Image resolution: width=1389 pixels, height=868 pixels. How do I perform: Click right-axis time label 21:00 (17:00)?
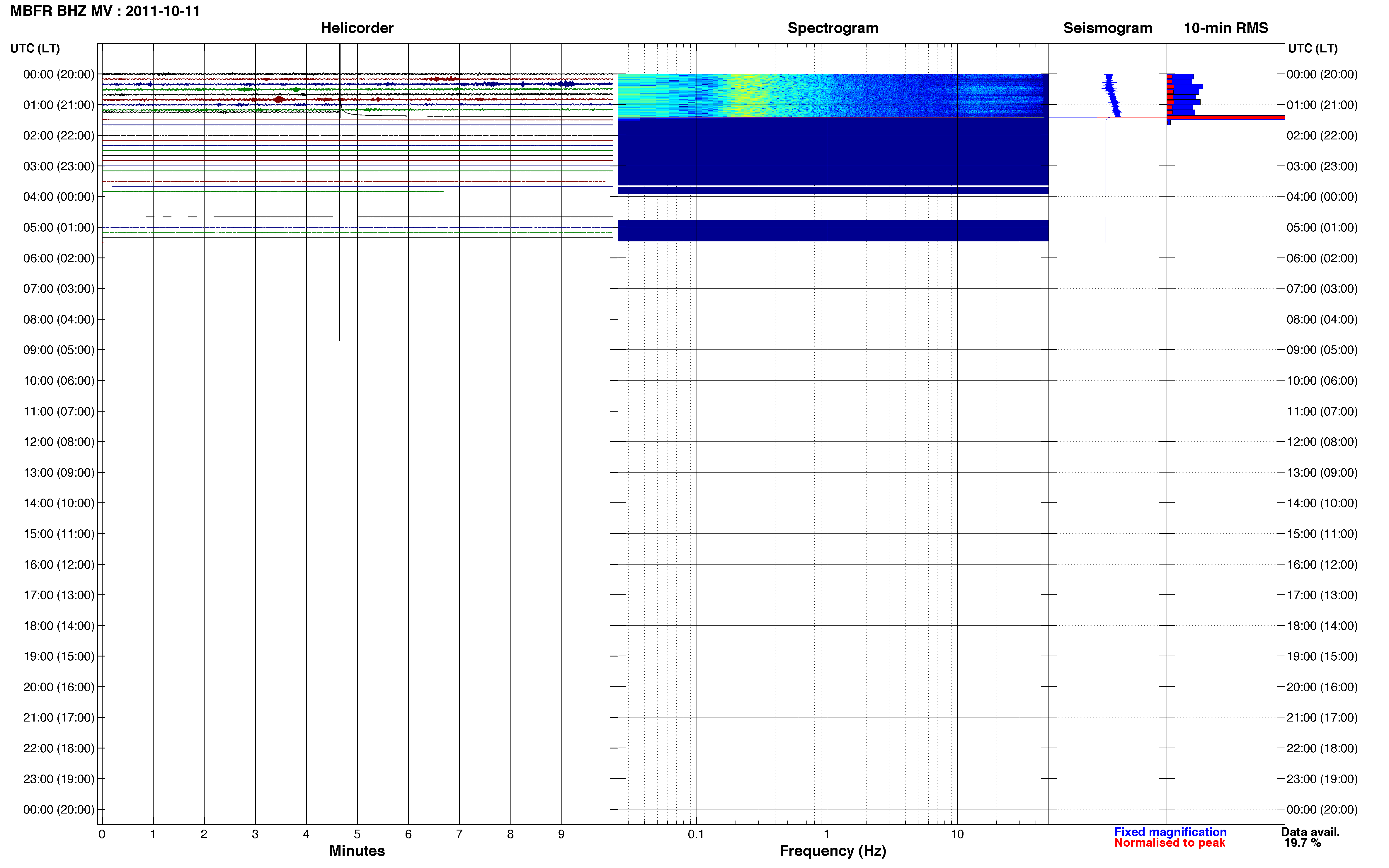pyautogui.click(x=1322, y=718)
